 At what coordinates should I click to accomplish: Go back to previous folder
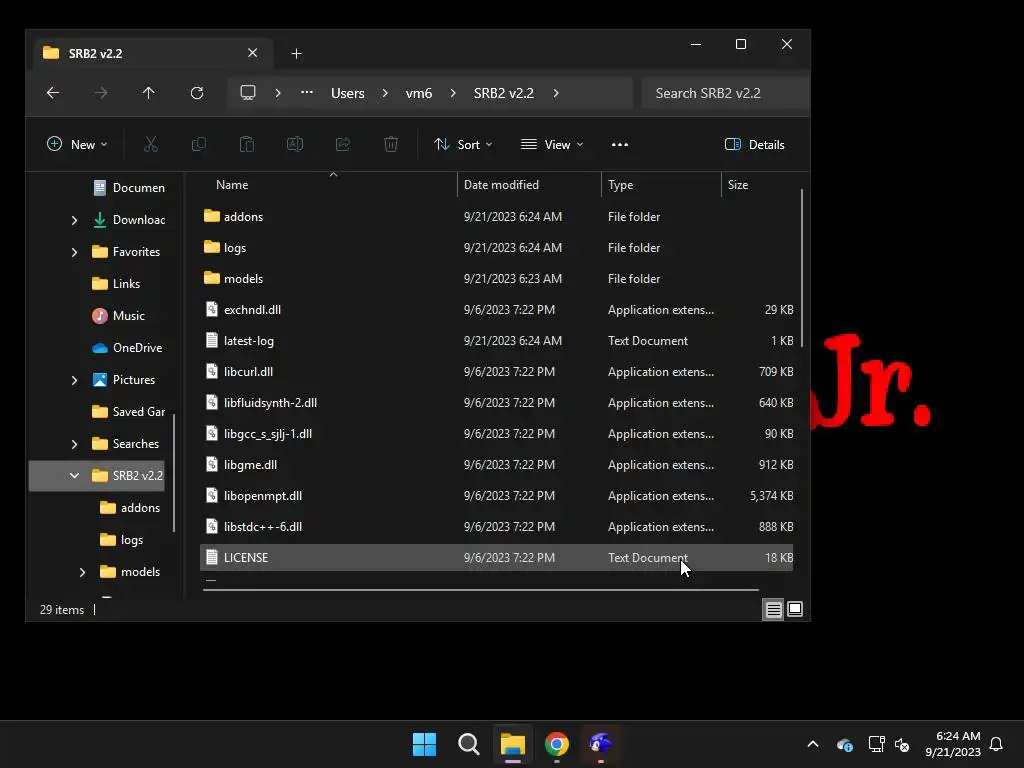(53, 93)
